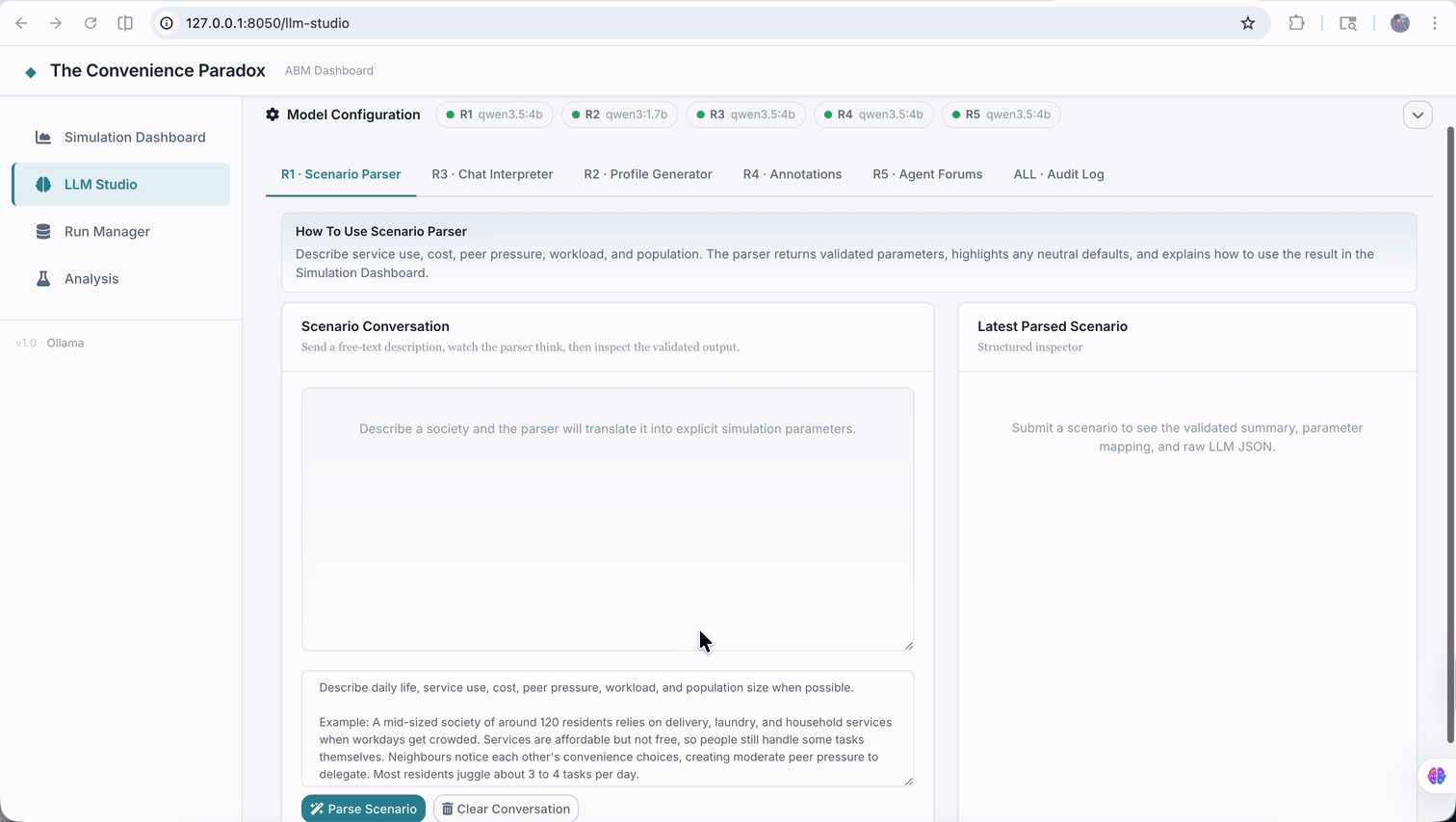Click The Convenience Paradox title

point(158,70)
